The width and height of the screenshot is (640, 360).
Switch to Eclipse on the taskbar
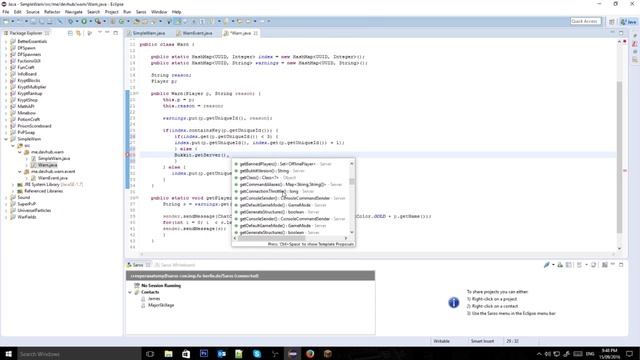click(292, 354)
